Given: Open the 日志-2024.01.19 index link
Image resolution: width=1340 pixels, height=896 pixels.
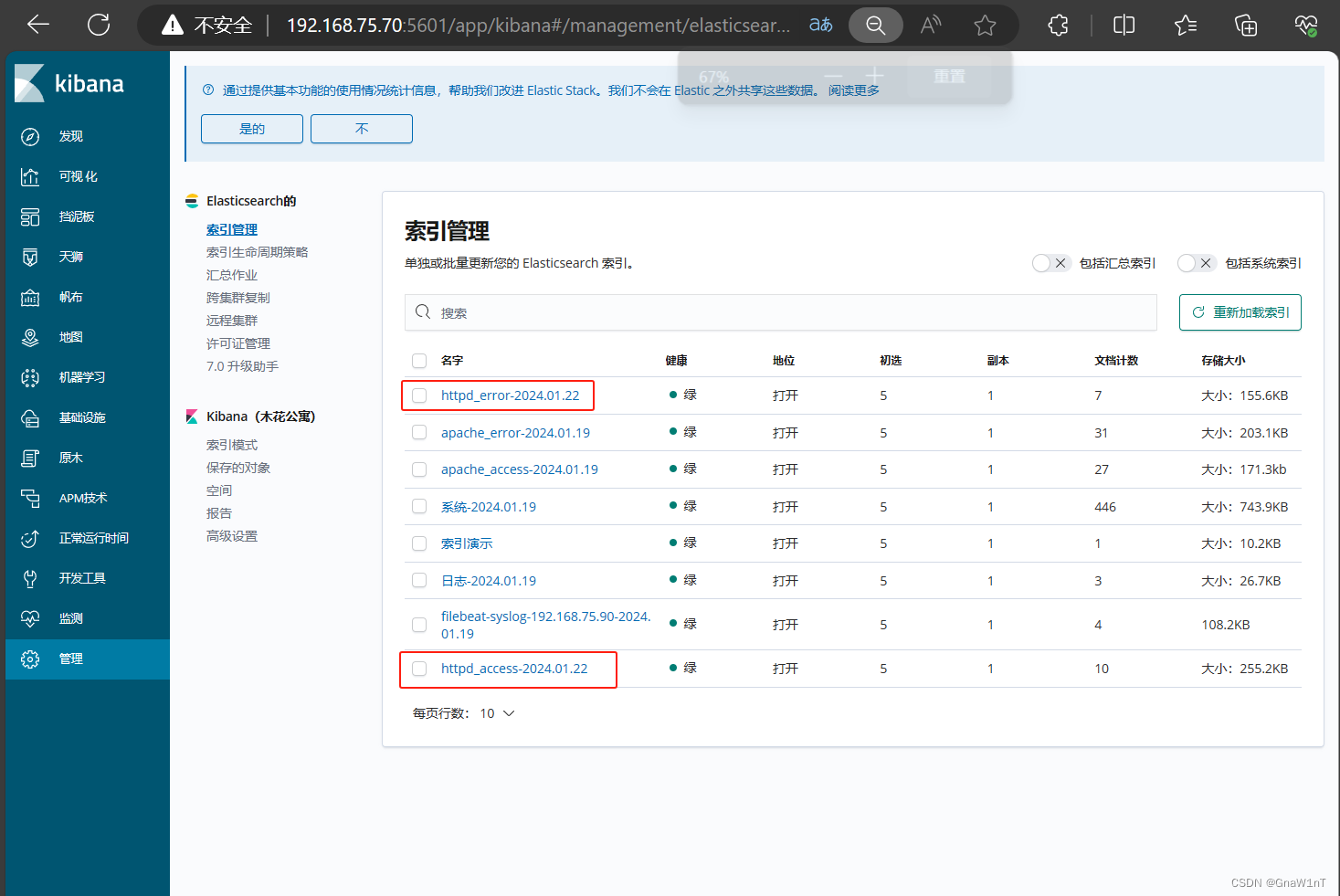Looking at the screenshot, I should [x=489, y=581].
